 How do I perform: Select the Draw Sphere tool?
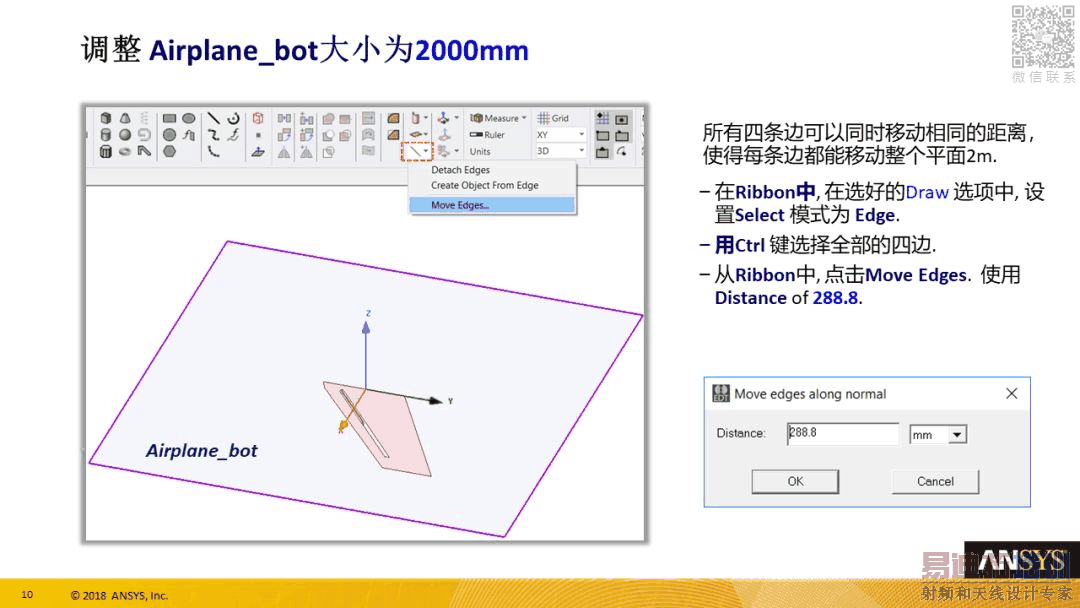(125, 135)
